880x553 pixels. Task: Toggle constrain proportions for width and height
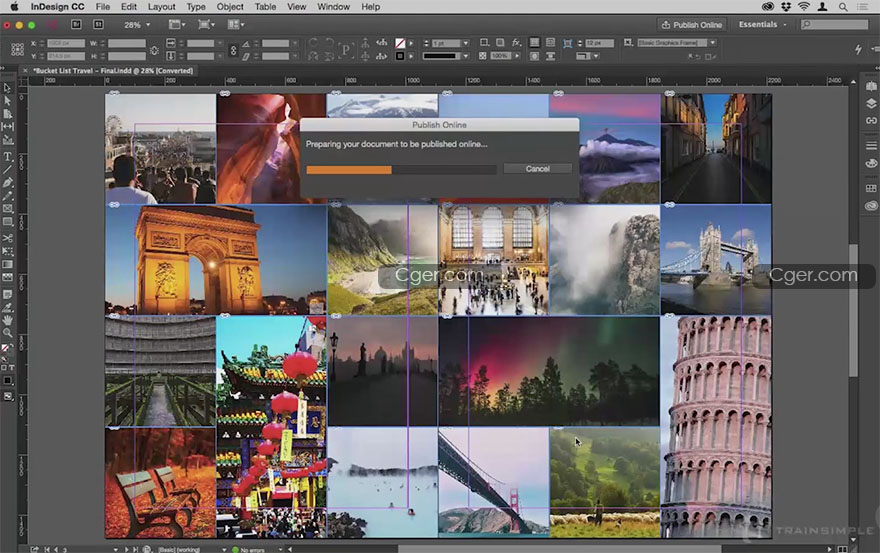(154, 50)
